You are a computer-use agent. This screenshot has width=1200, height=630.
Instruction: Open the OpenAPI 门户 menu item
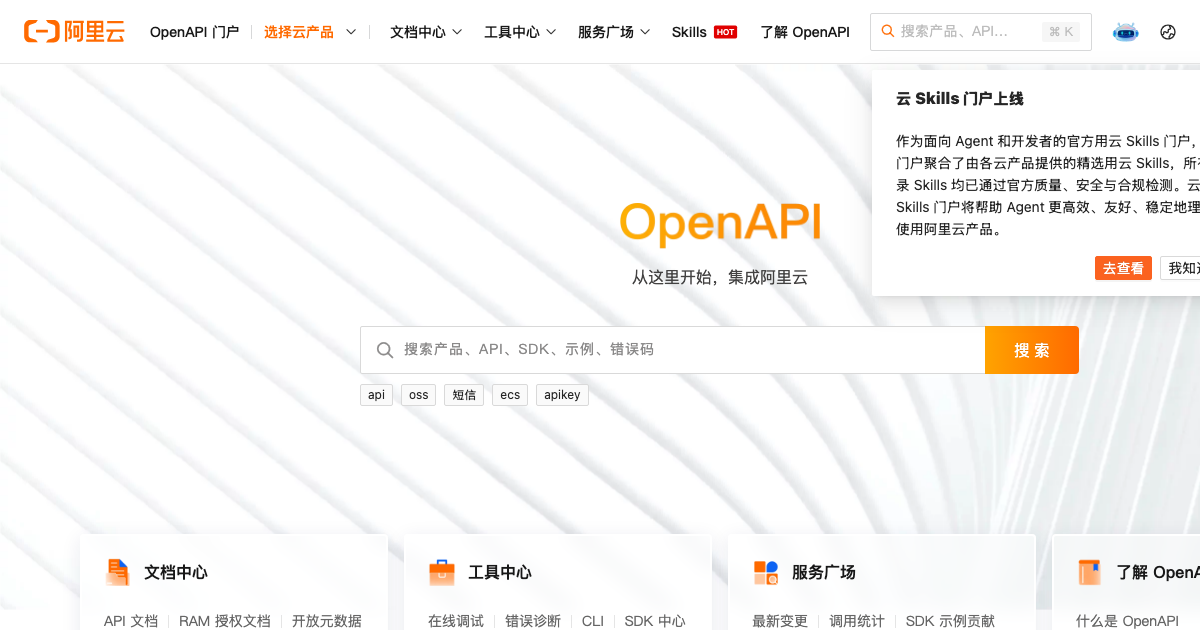pyautogui.click(x=195, y=31)
